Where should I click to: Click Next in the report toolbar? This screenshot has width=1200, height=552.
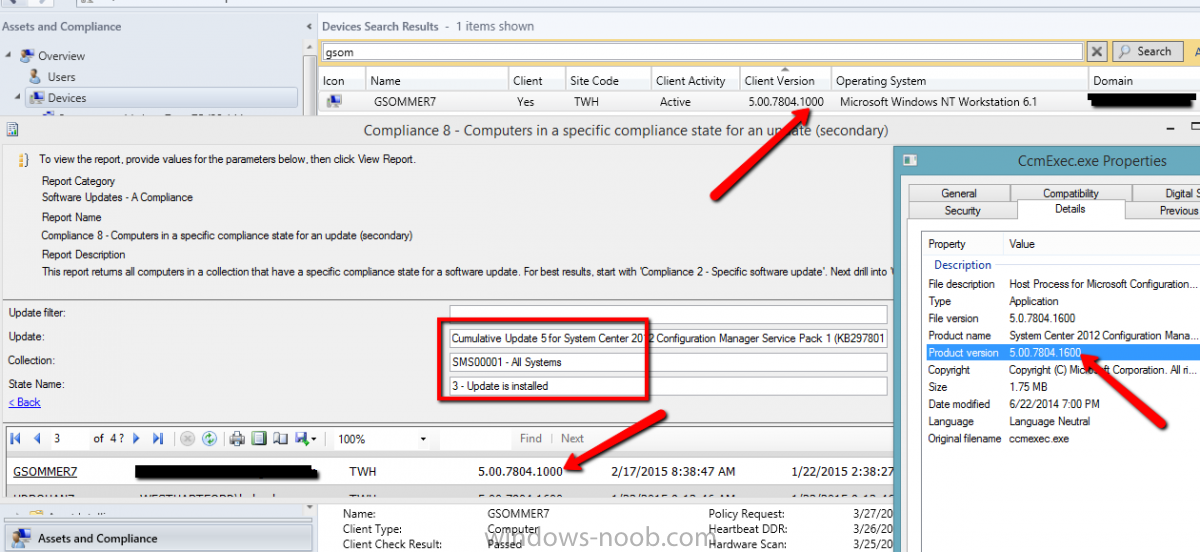tap(572, 439)
